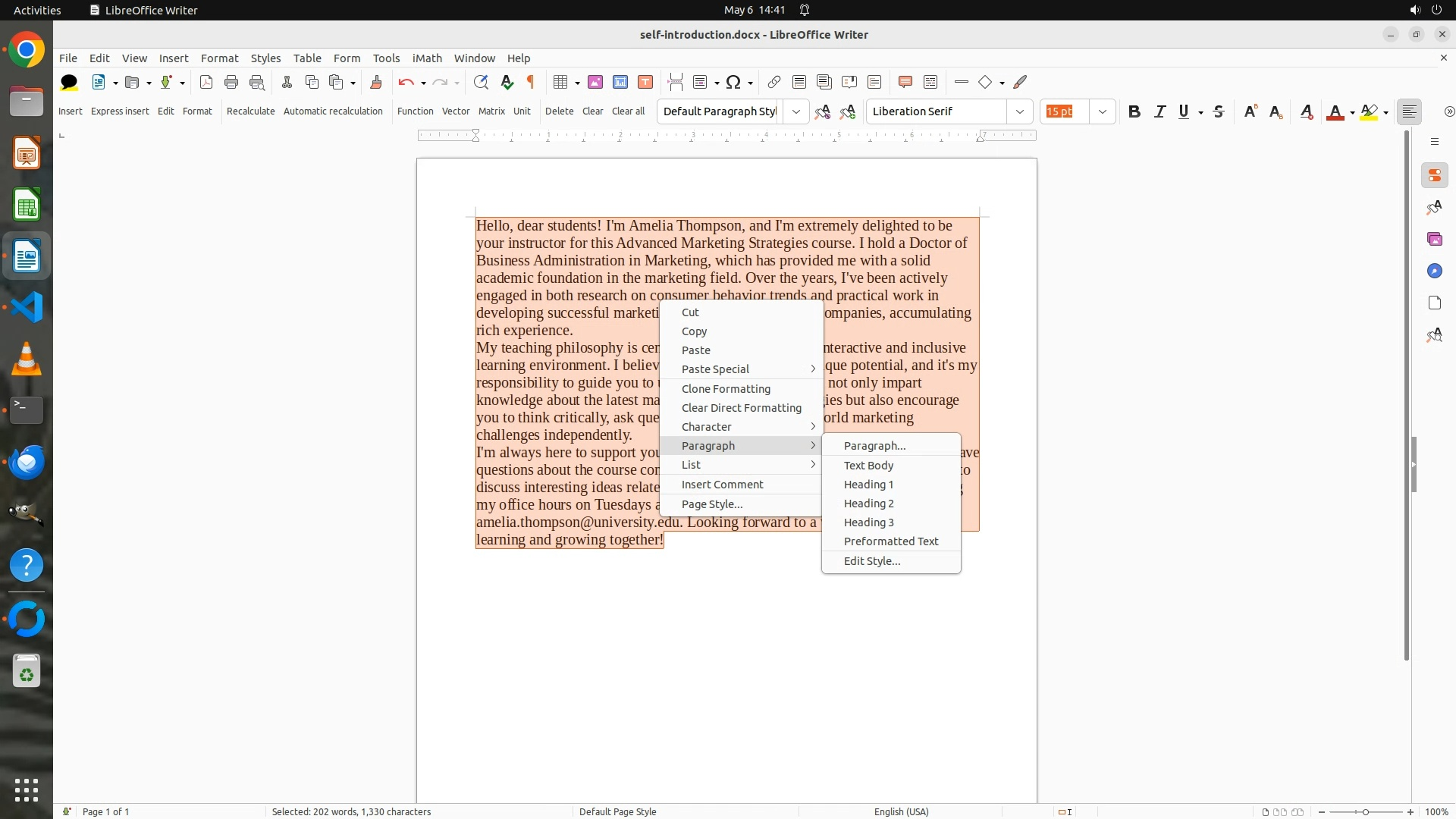
Task: Click the Insert Image toolbar icon
Action: pyautogui.click(x=595, y=82)
